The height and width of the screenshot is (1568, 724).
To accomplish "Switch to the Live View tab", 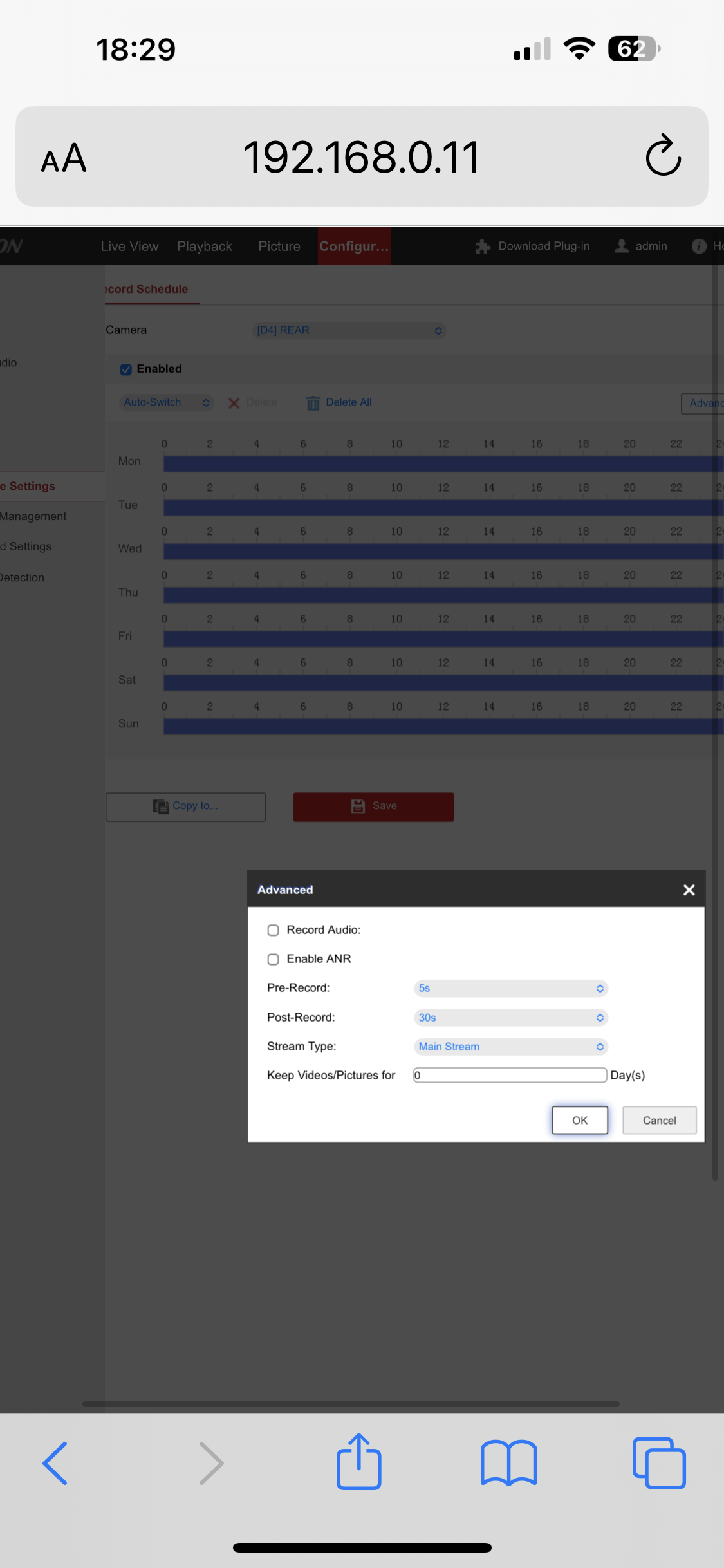I will coord(129,247).
